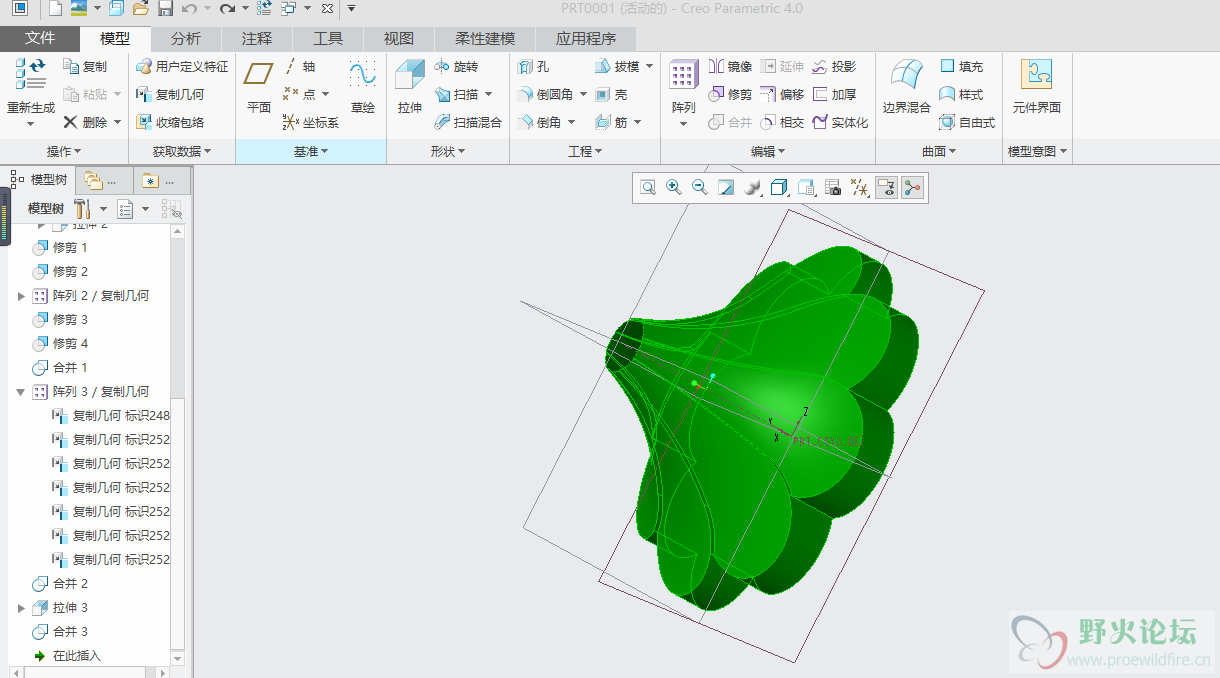This screenshot has width=1220, height=678.
Task: Switch to the 分析 (Analysis) tab
Action: click(x=186, y=39)
